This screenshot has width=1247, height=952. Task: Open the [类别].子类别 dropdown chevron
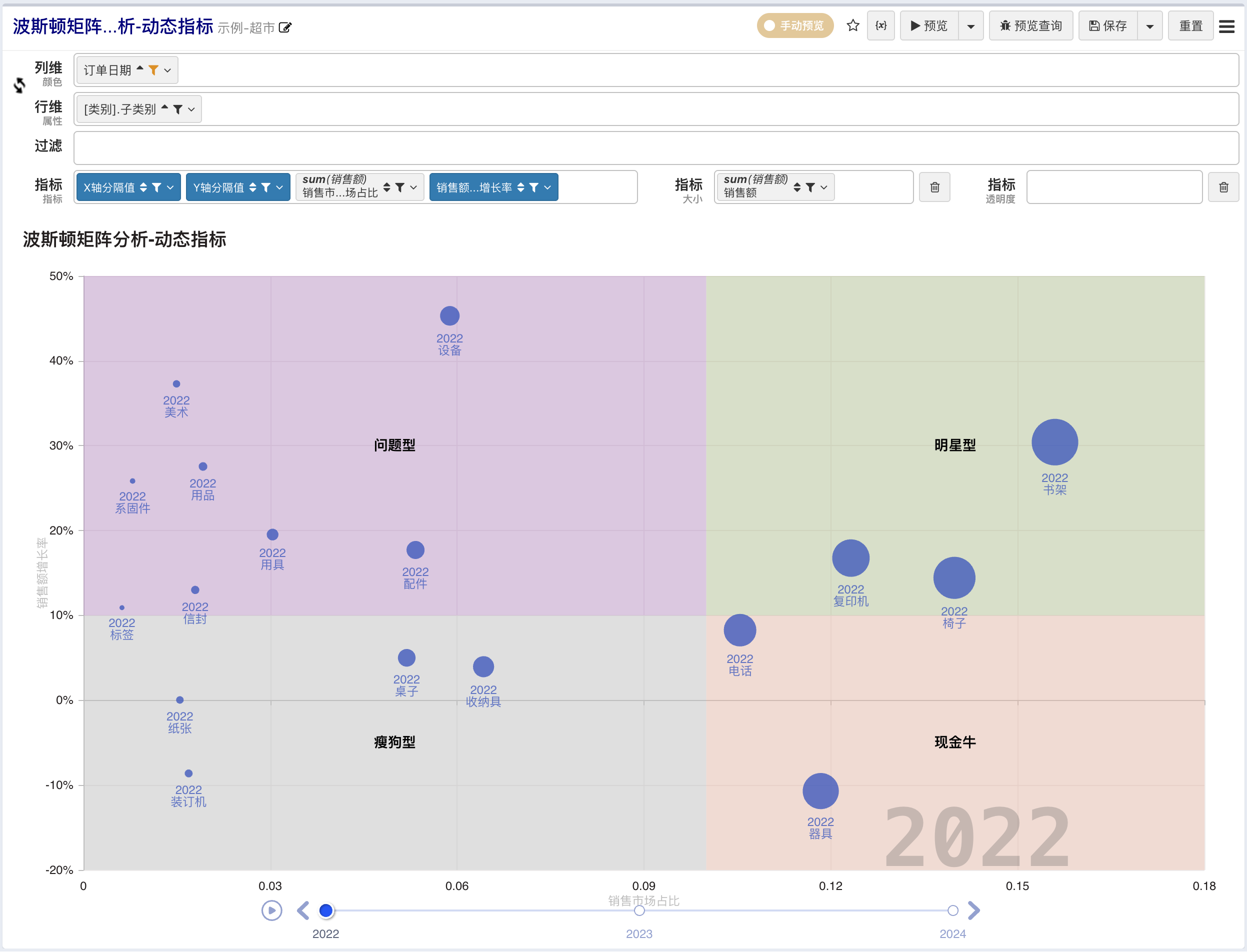pyautogui.click(x=191, y=109)
